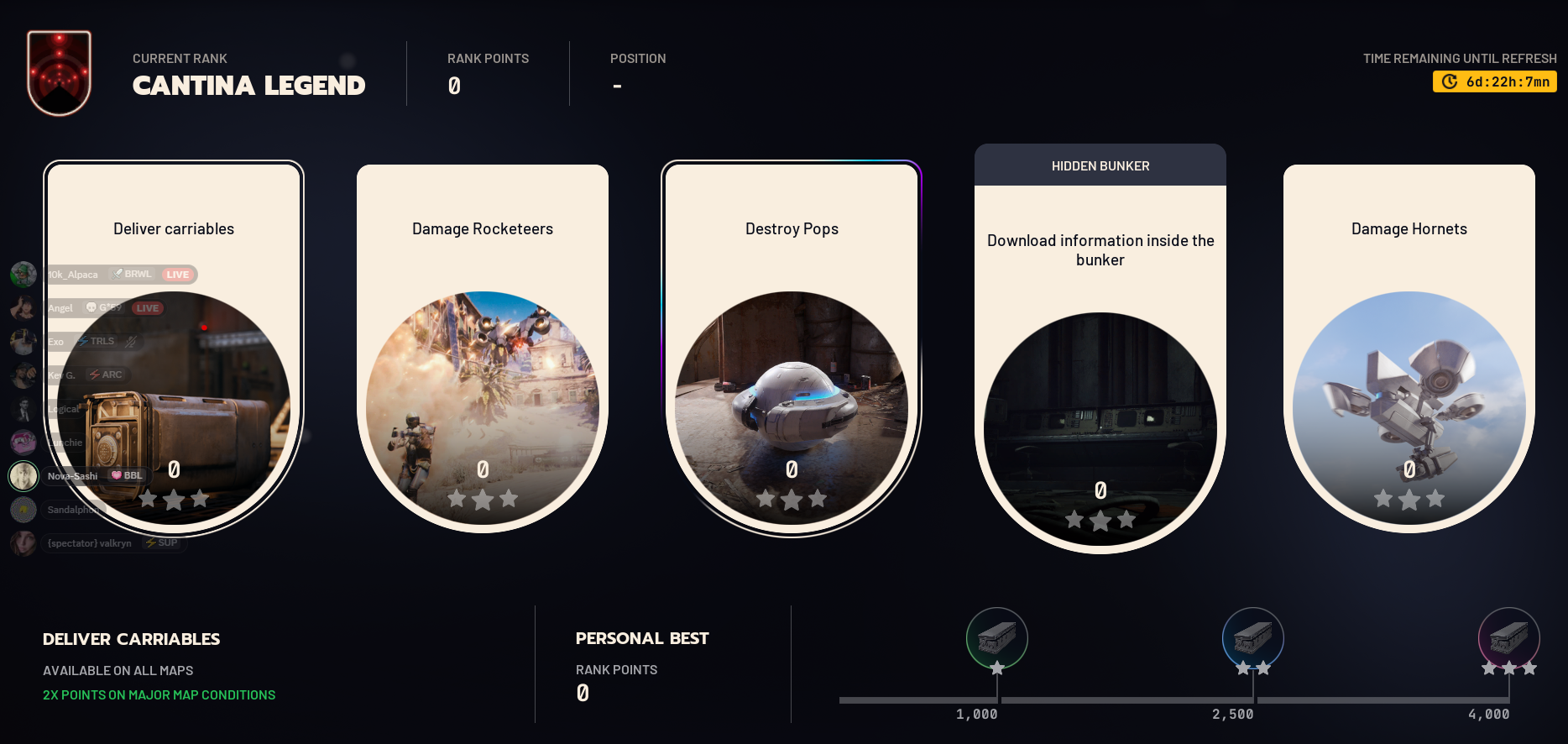The height and width of the screenshot is (744, 1568).
Task: Click the Nova-Sashi player avatar
Action: coord(24,476)
